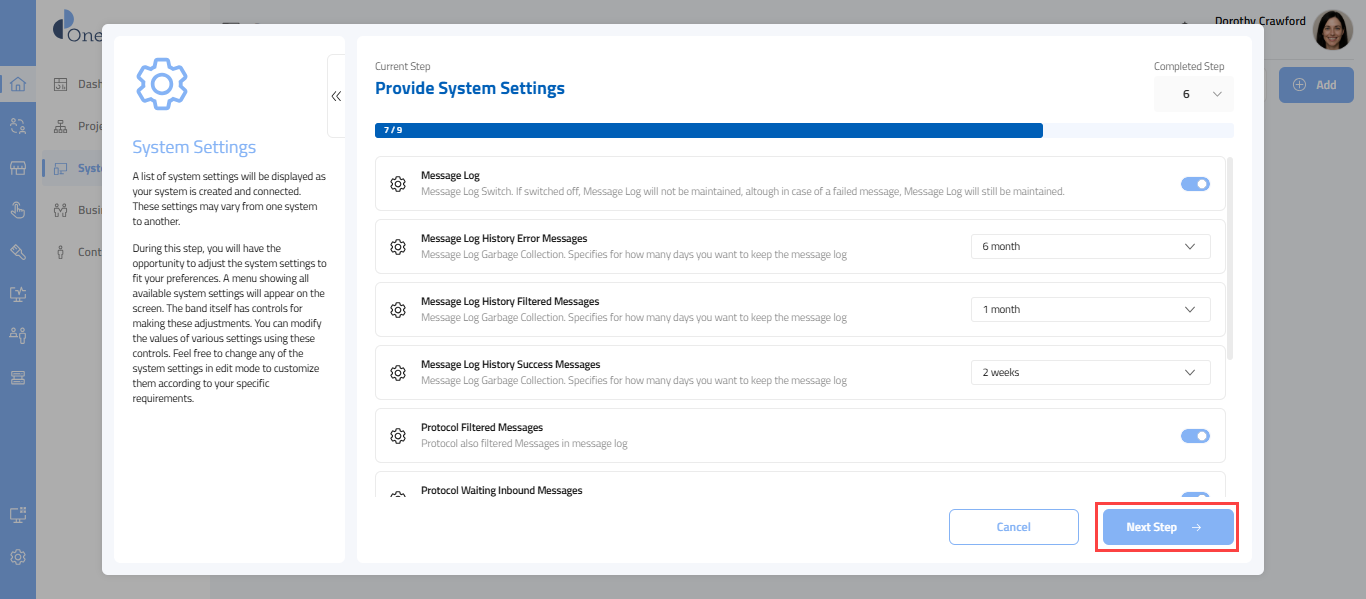Click gear icon beside Protocol Filtered Messages
The height and width of the screenshot is (599, 1366).
(398, 436)
